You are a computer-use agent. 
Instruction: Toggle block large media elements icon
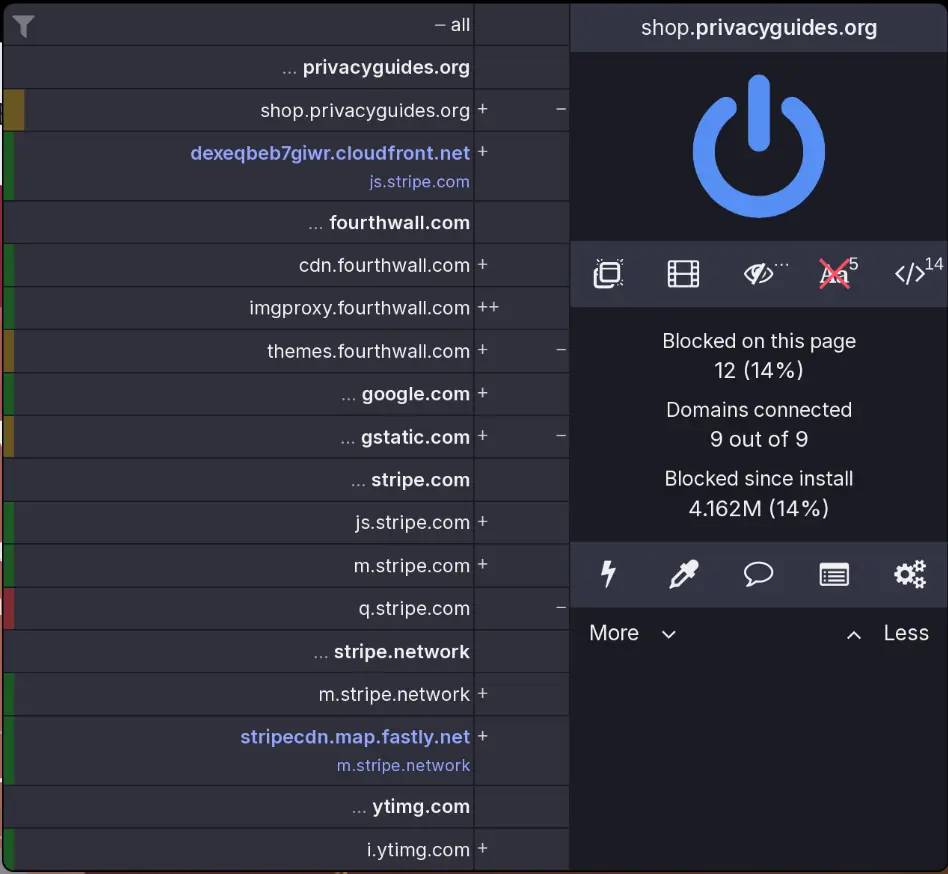pyautogui.click(x=683, y=274)
